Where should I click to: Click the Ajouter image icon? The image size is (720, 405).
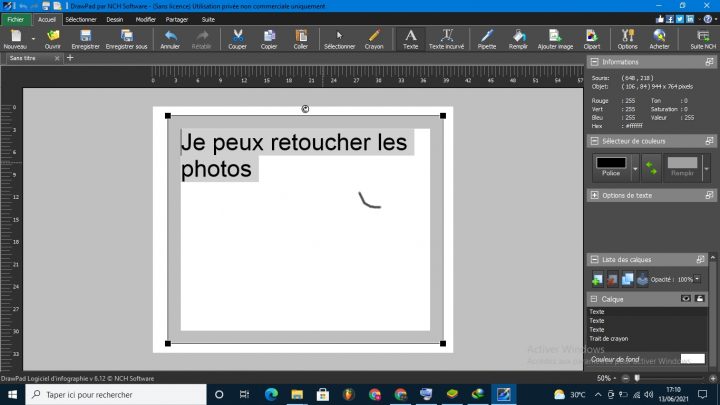555,39
